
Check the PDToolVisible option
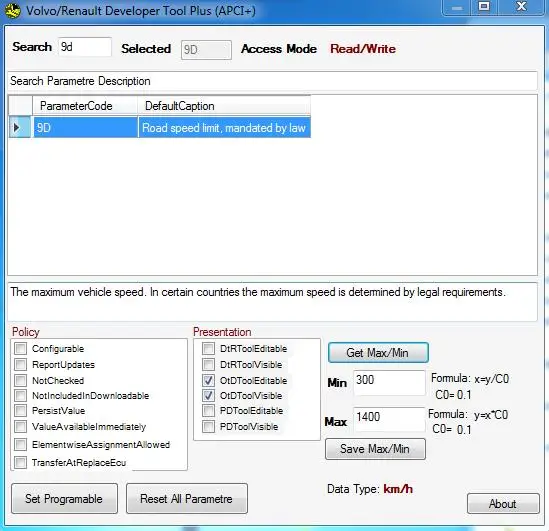pos(208,426)
